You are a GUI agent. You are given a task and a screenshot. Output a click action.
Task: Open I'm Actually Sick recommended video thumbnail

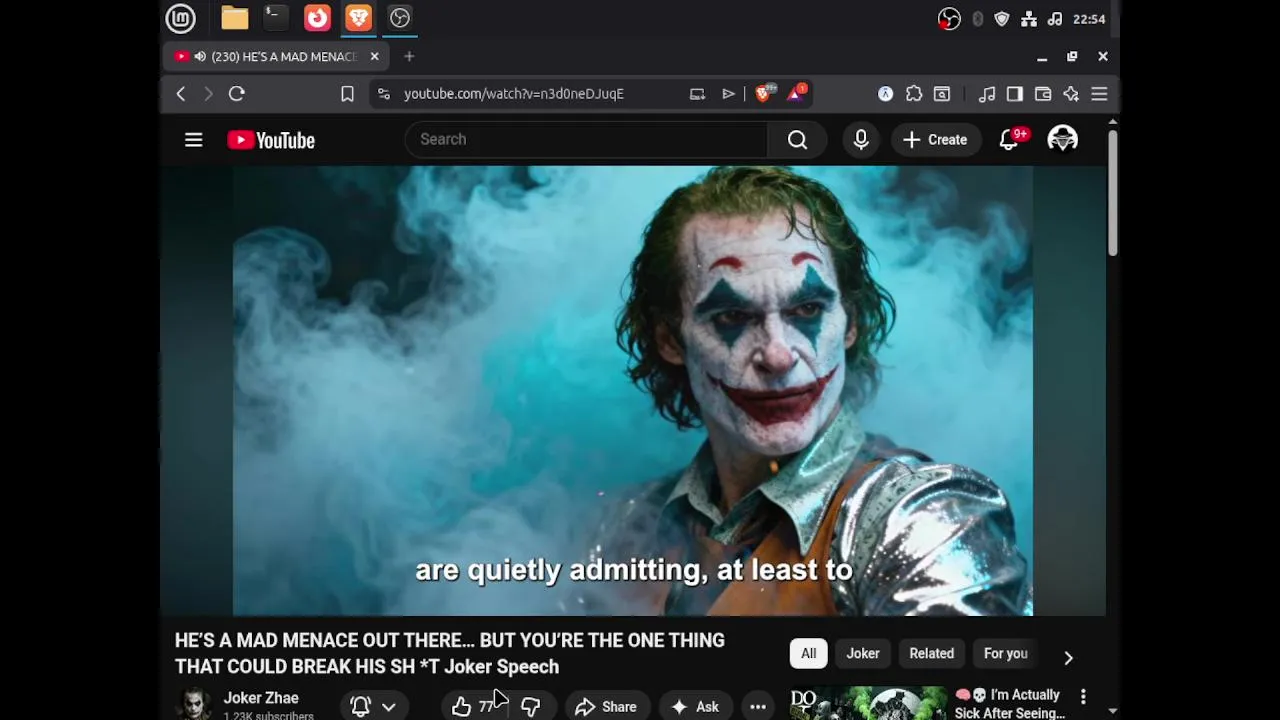pyautogui.click(x=868, y=703)
